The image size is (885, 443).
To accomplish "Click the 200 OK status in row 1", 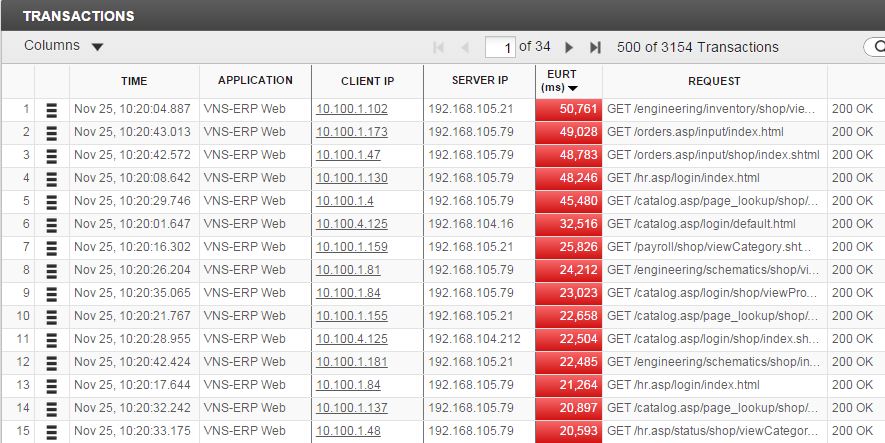I will coord(852,109).
